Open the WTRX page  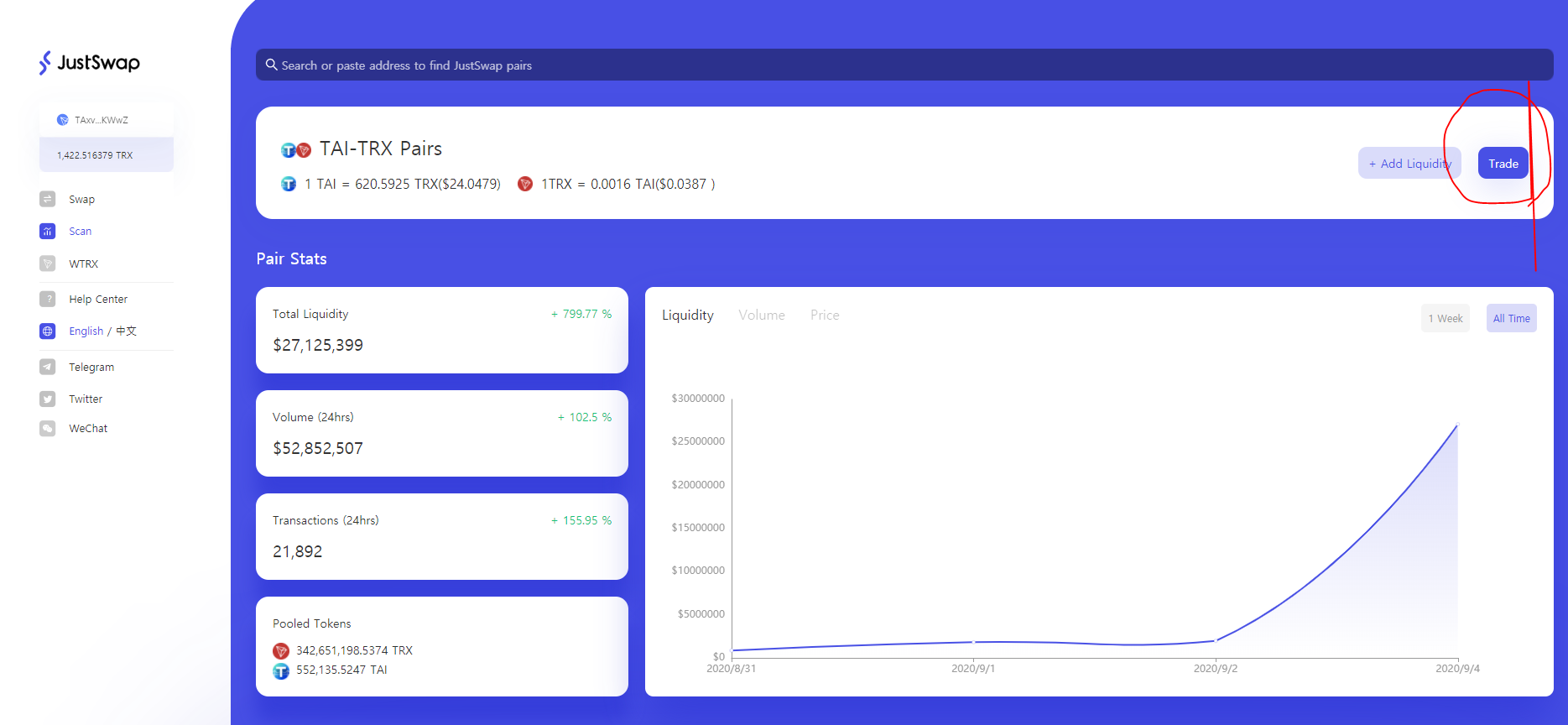point(84,264)
